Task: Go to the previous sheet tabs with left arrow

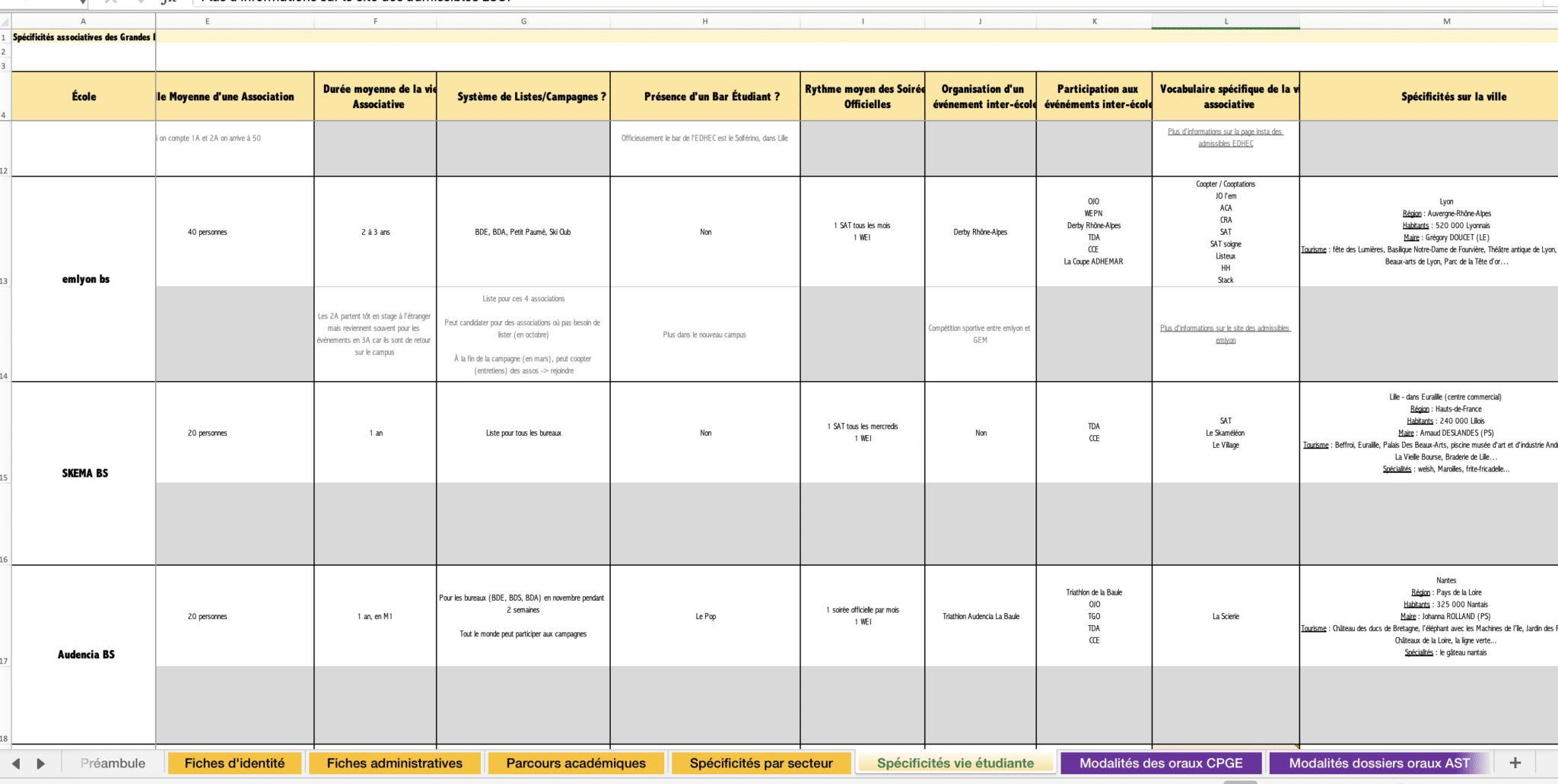Action: 16,763
